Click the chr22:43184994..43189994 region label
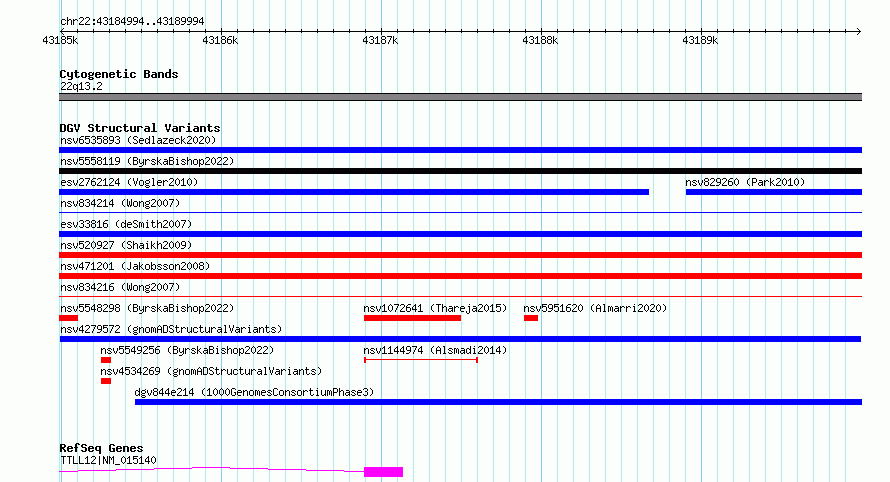This screenshot has width=890, height=482. click(132, 21)
